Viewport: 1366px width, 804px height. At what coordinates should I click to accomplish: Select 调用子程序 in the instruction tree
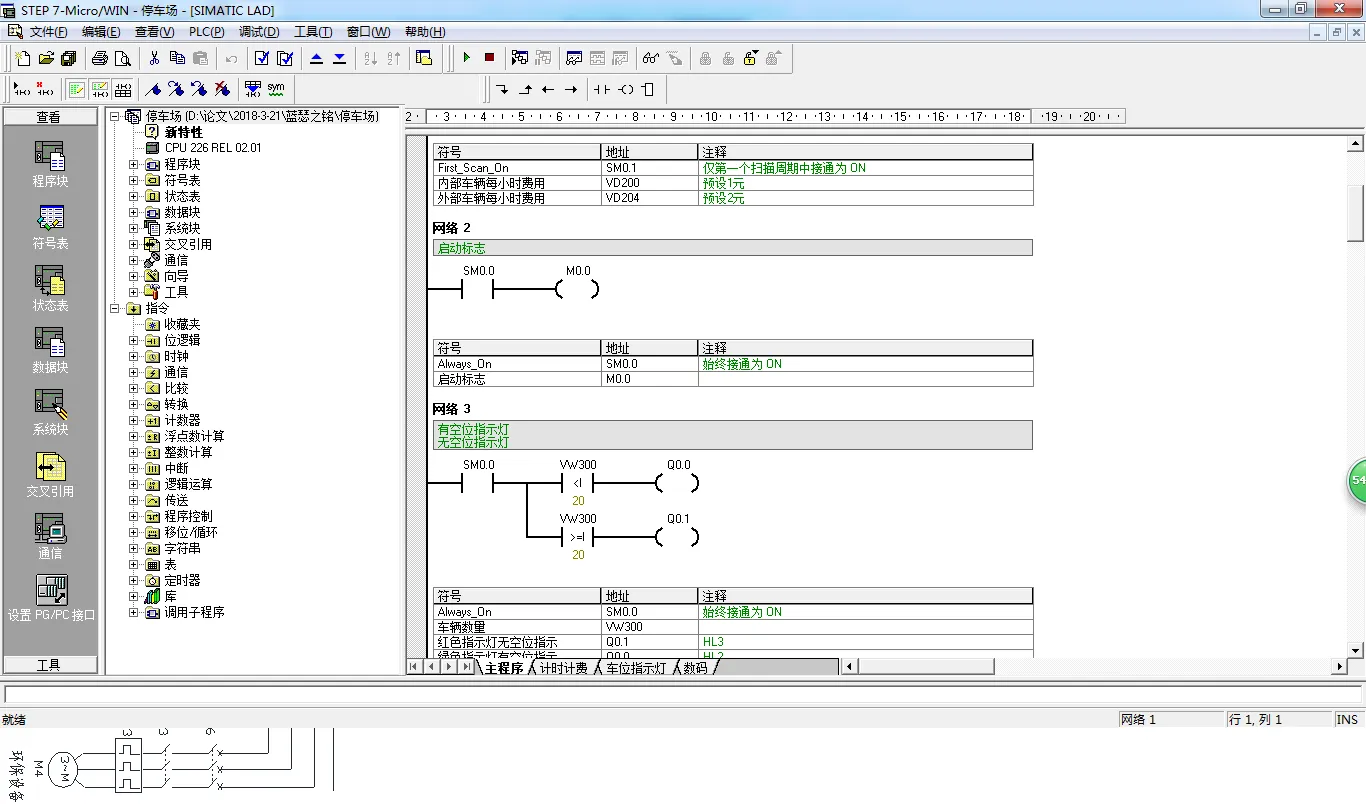pos(194,612)
